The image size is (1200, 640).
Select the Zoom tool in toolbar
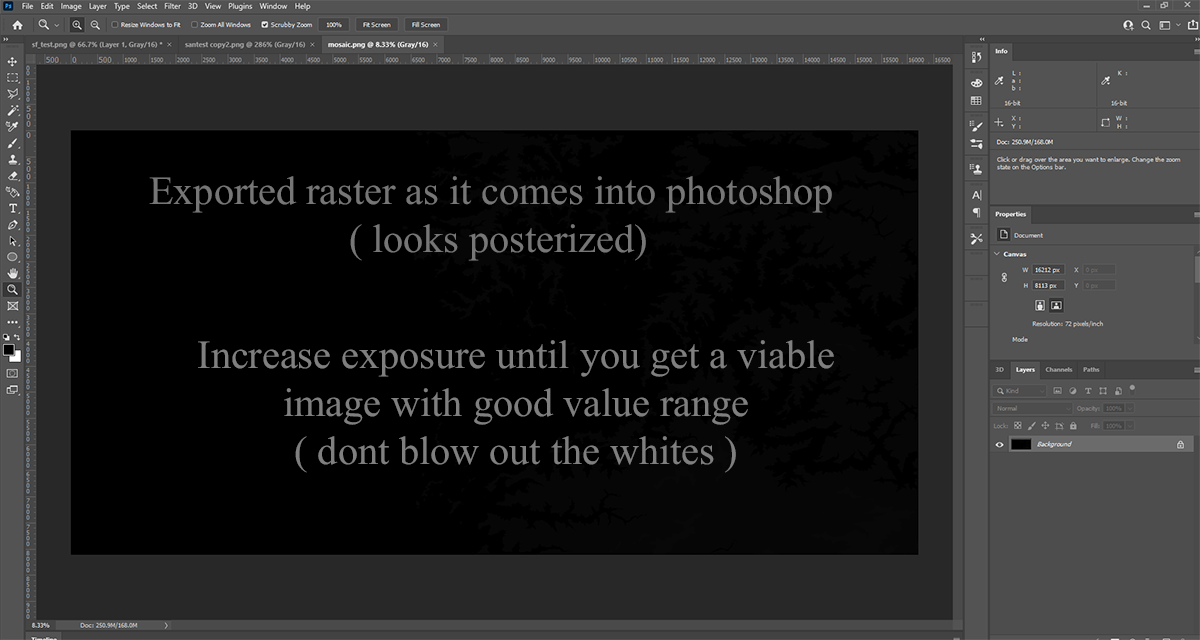point(13,289)
